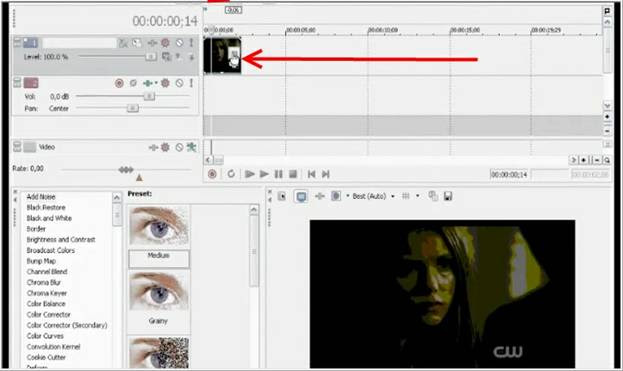The image size is (623, 371).
Task: Stop playback with the Stop button
Action: pyautogui.click(x=293, y=174)
